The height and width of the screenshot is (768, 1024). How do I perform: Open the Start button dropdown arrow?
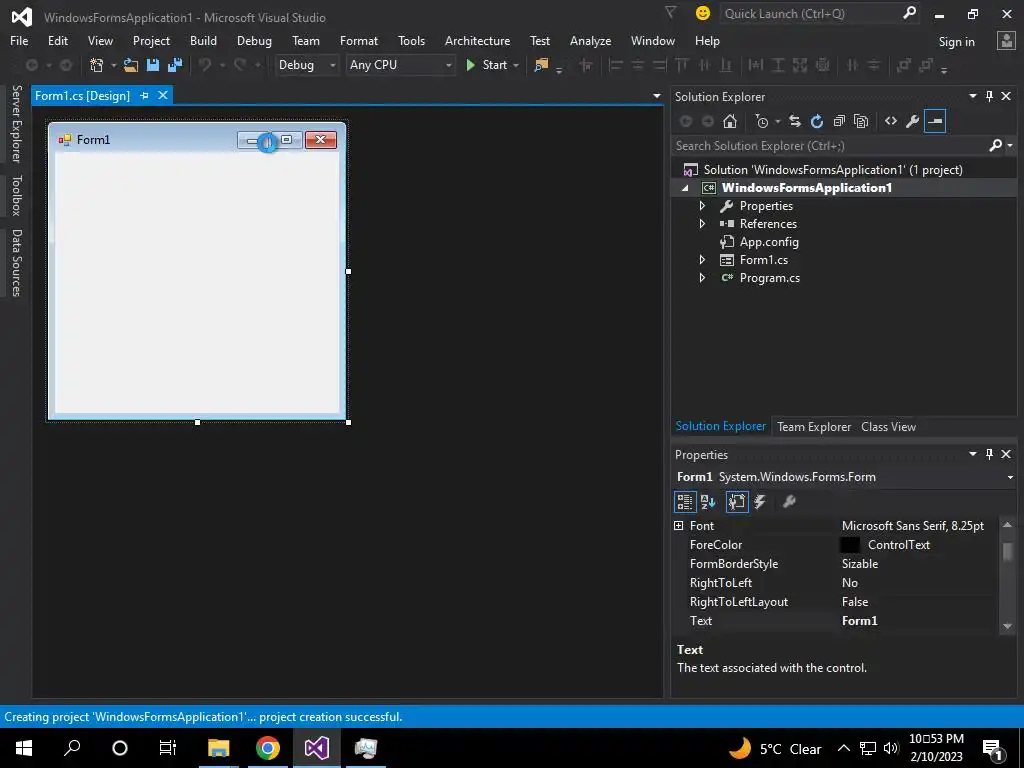tap(516, 65)
